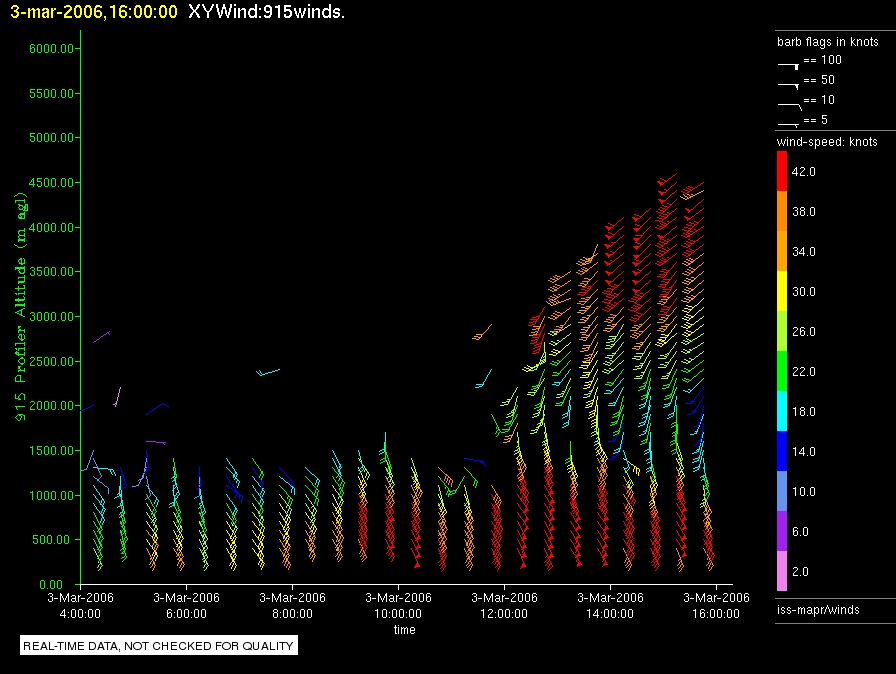Click the pink wind barb near 2000 m

pyautogui.click(x=117, y=397)
